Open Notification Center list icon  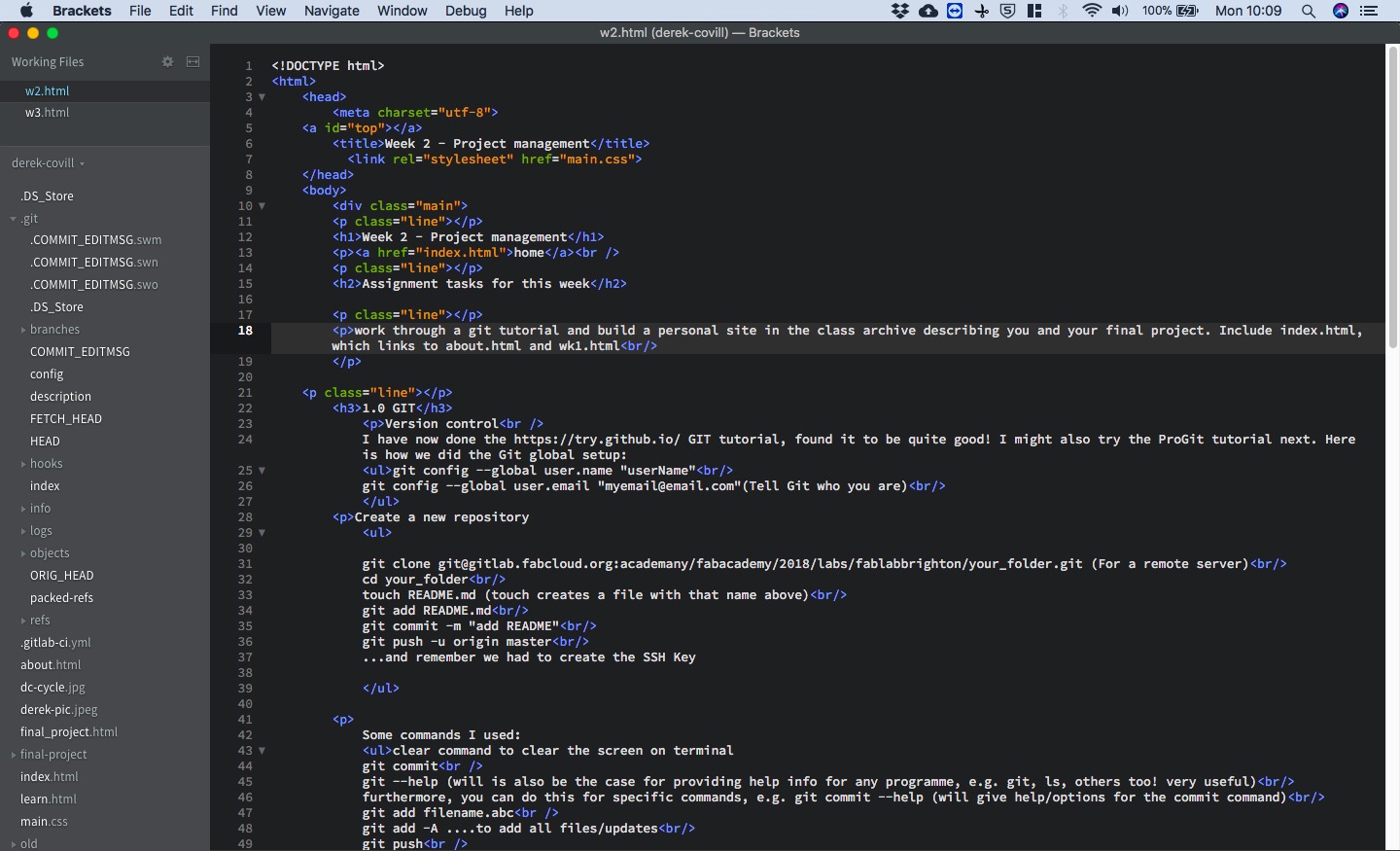click(x=1369, y=11)
